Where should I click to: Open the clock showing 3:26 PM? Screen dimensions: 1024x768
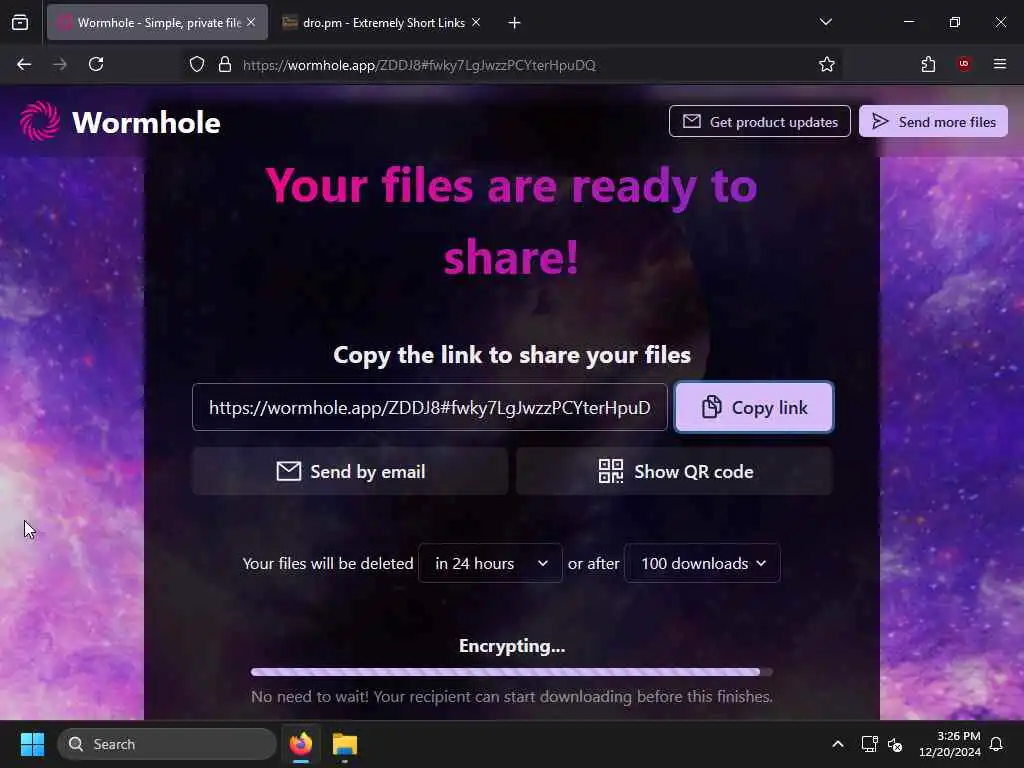pyautogui.click(x=950, y=744)
